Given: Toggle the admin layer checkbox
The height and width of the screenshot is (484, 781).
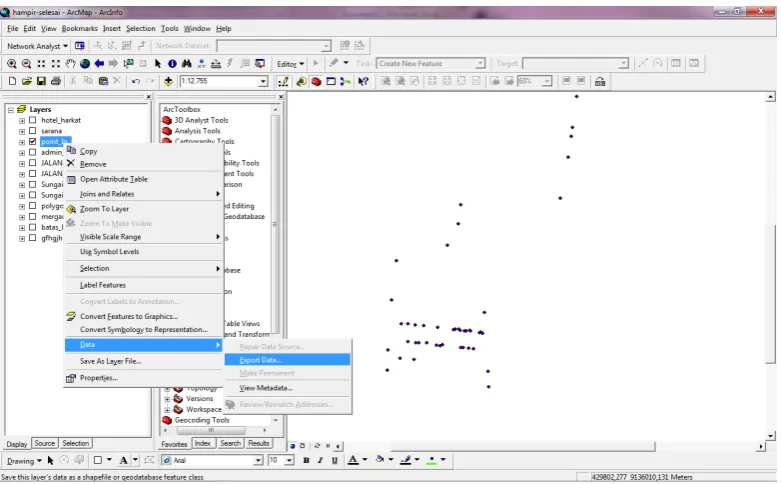Looking at the screenshot, I should tap(33, 152).
